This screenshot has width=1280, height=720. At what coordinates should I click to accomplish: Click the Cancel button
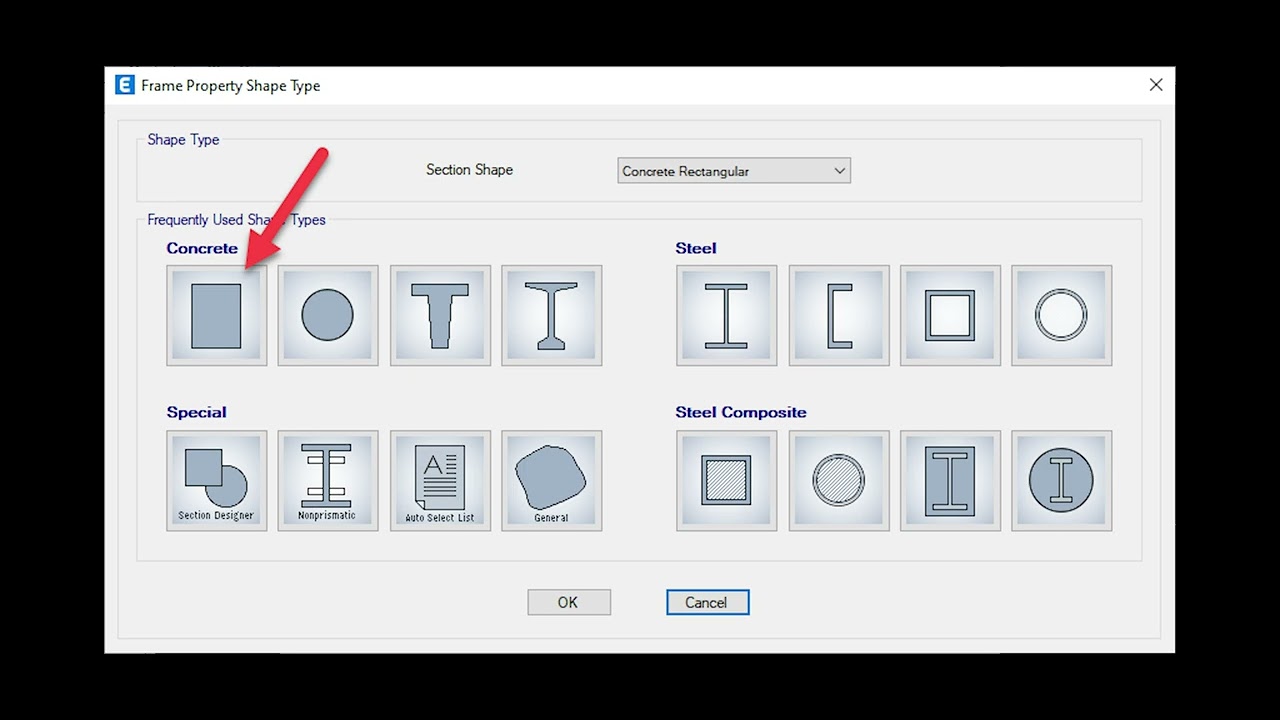(707, 602)
